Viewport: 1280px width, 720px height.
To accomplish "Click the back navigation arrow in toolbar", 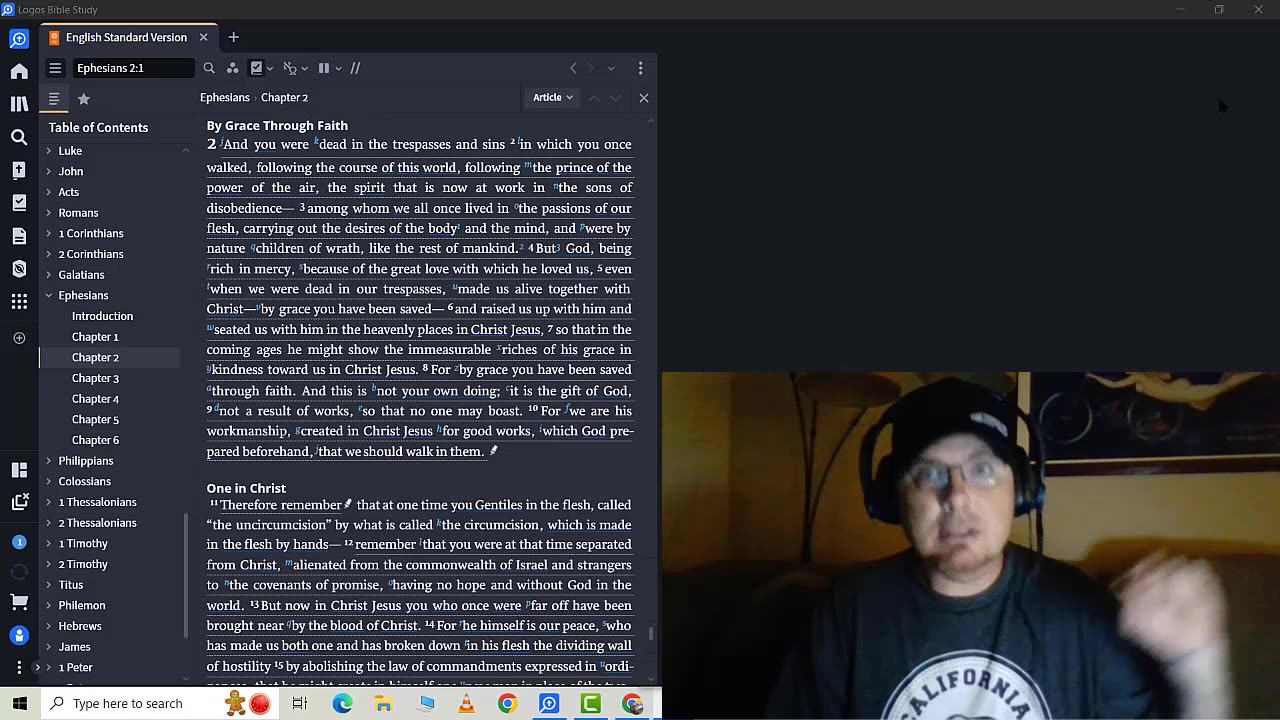I will click(573, 68).
